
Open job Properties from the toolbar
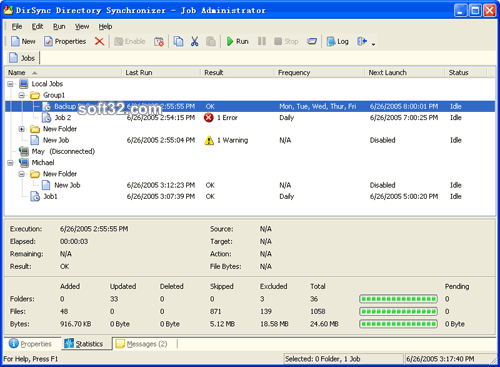65,41
